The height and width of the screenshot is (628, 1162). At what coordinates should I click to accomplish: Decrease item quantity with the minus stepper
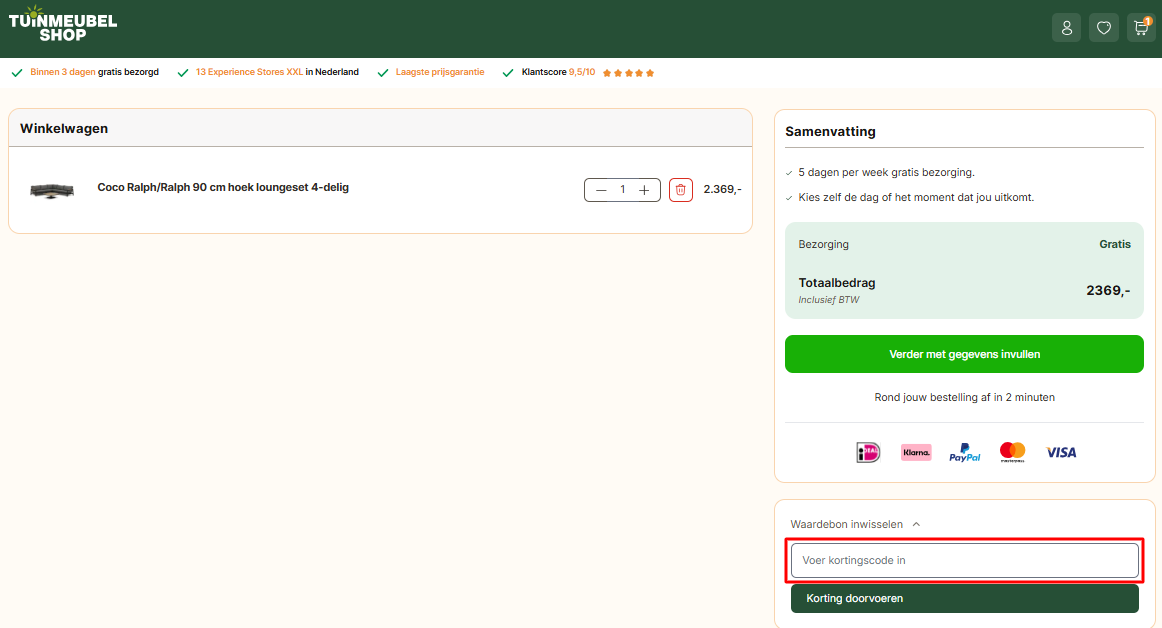click(x=601, y=189)
